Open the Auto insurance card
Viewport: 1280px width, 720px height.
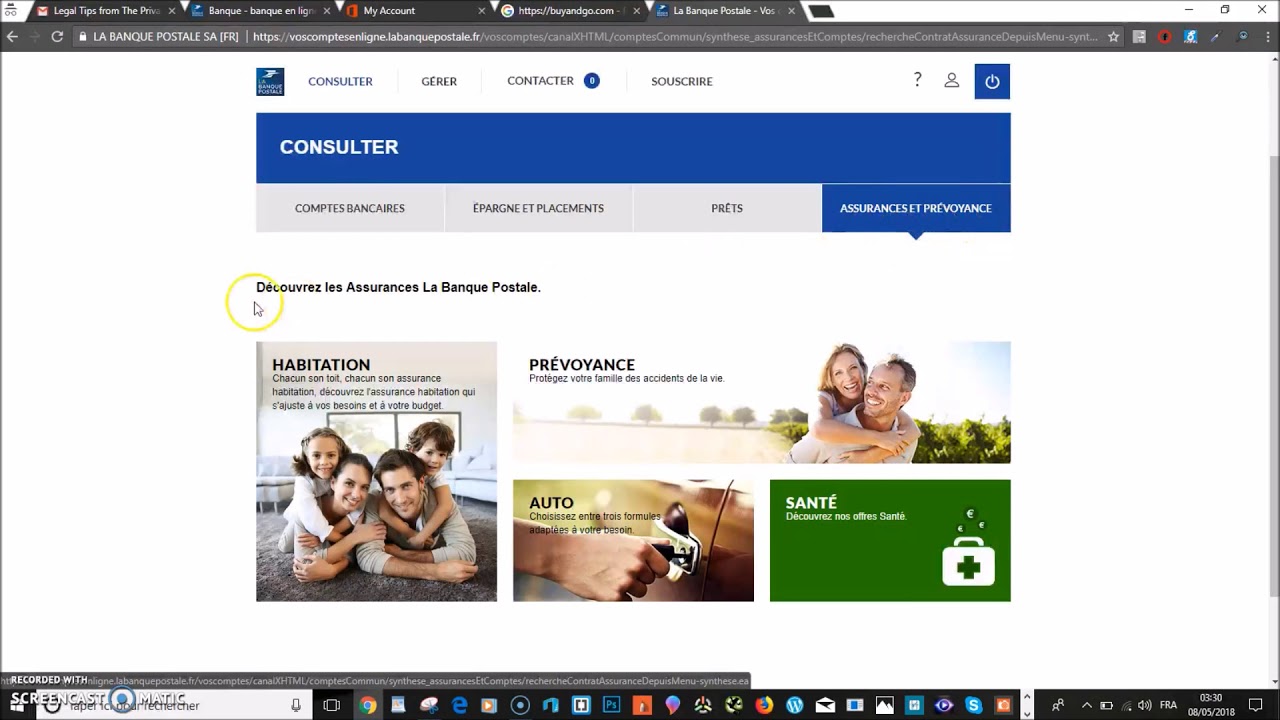tap(633, 540)
